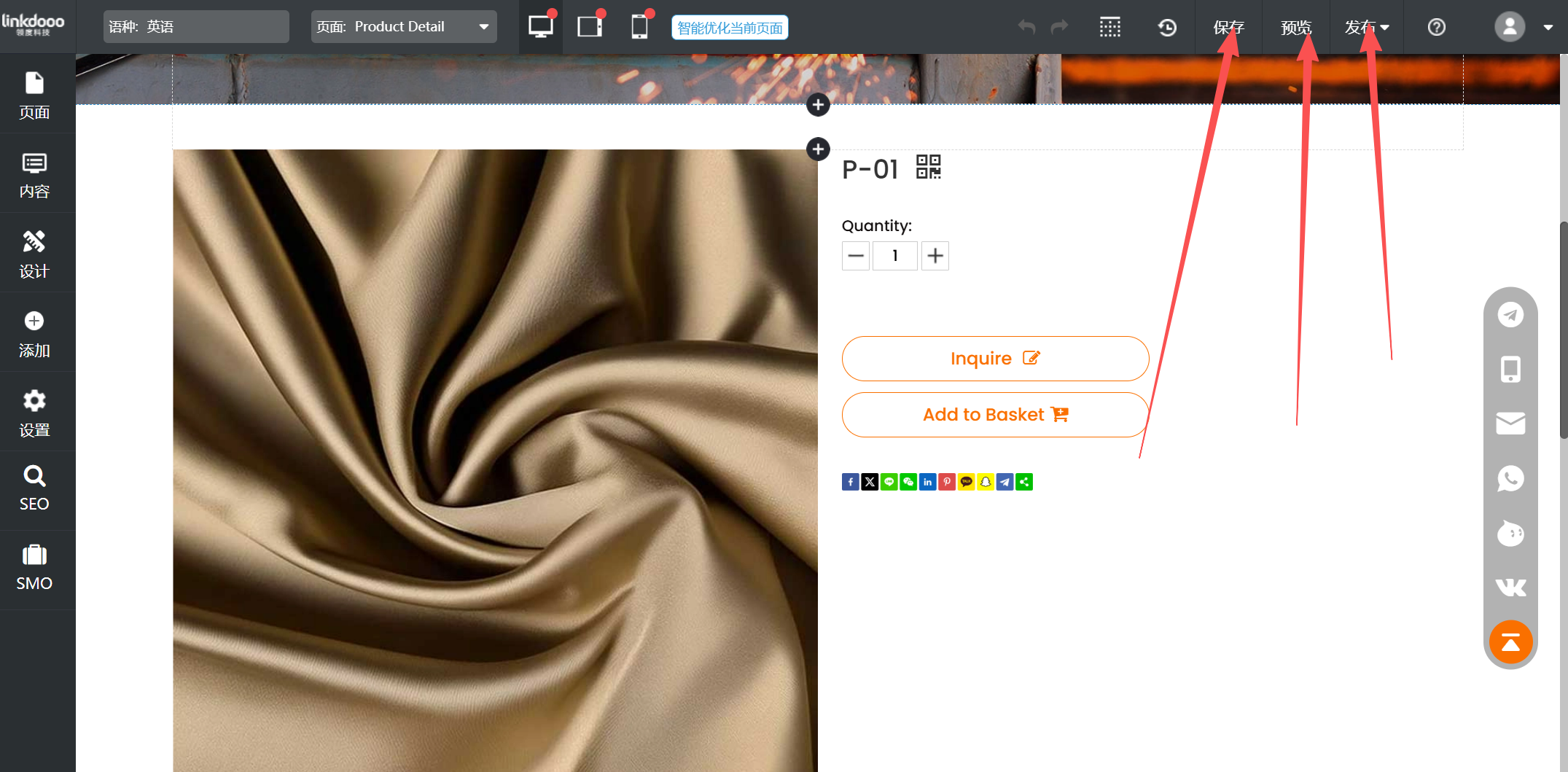Image resolution: width=1568 pixels, height=772 pixels.
Task: Click the product QR code icon
Action: pos(928,167)
